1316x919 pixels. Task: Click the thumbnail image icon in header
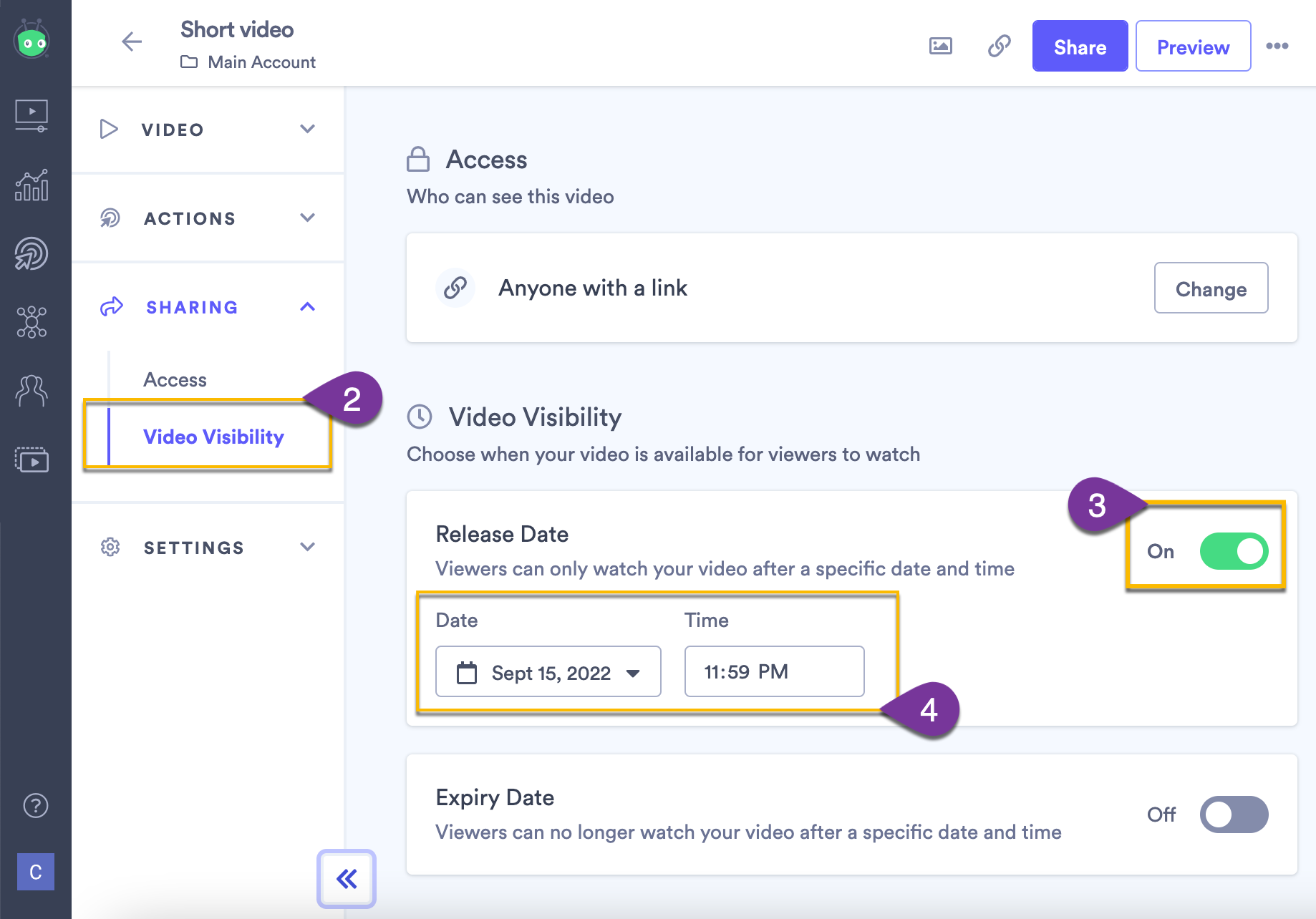[941, 46]
